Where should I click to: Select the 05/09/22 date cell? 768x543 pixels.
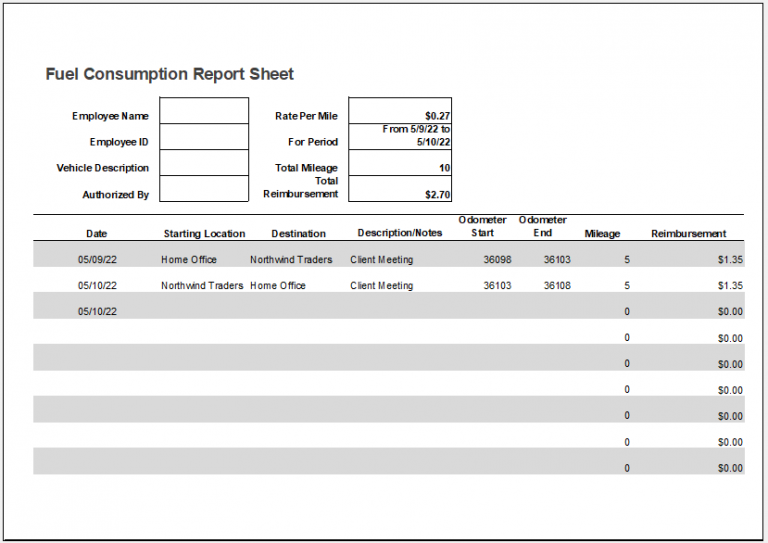pyautogui.click(x=97, y=260)
